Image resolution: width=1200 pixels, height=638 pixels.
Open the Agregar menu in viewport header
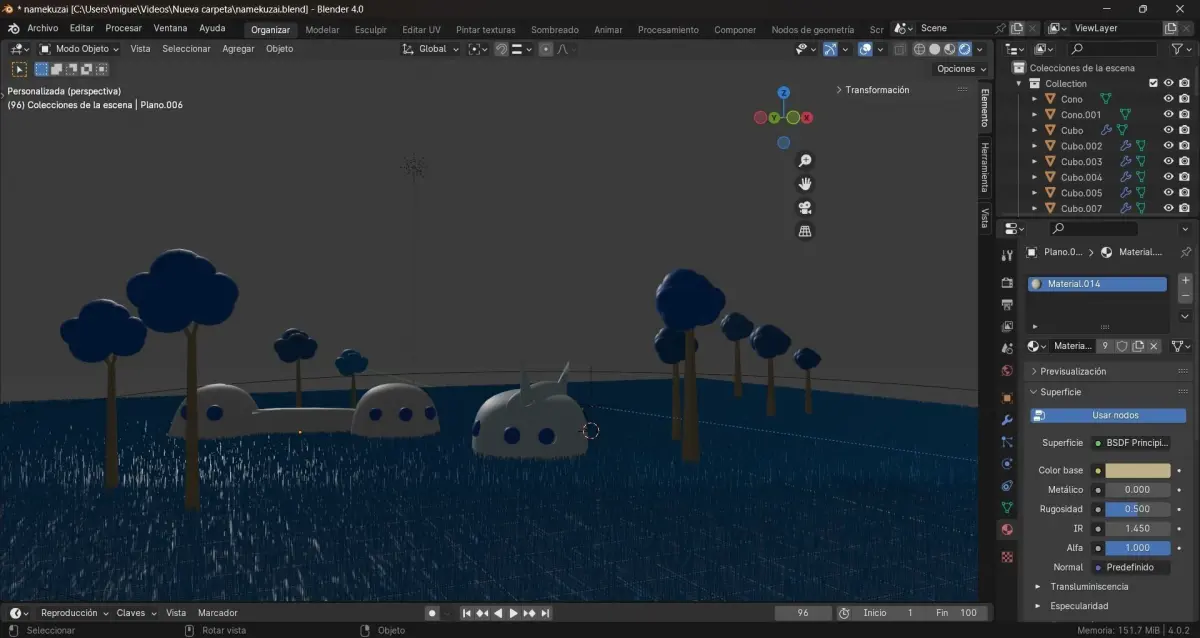tap(238, 49)
